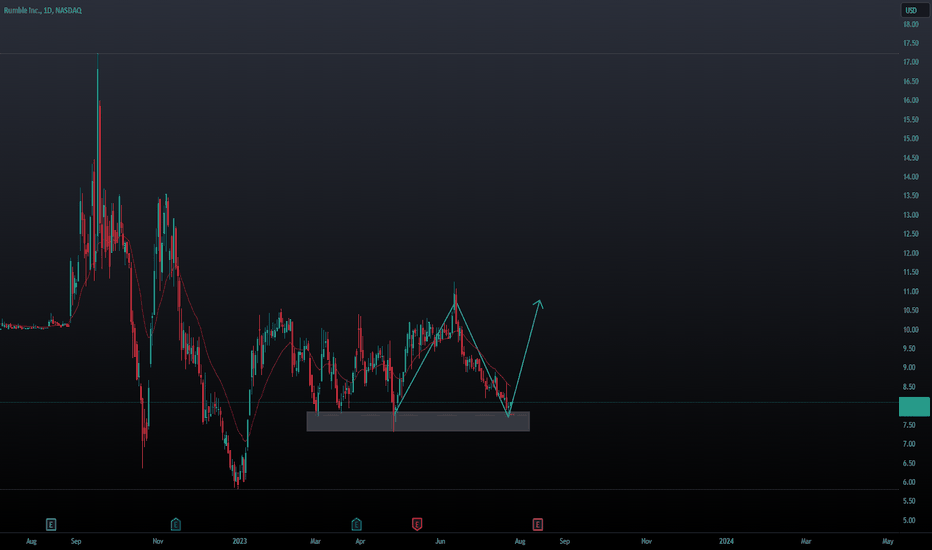The width and height of the screenshot is (932, 550).
Task: Open the teal earnings E marker near Nov 2022
Action: (175, 524)
